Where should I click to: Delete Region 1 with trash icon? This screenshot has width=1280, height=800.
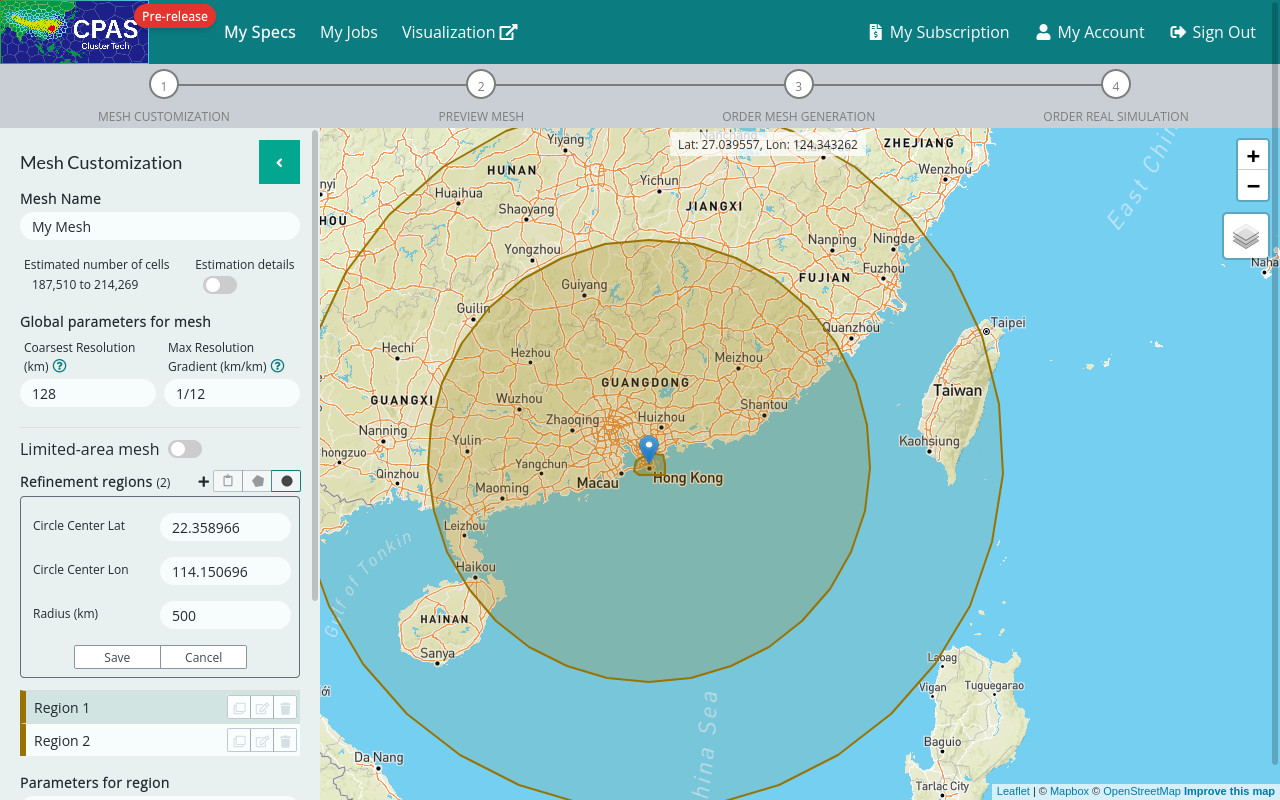(x=285, y=708)
